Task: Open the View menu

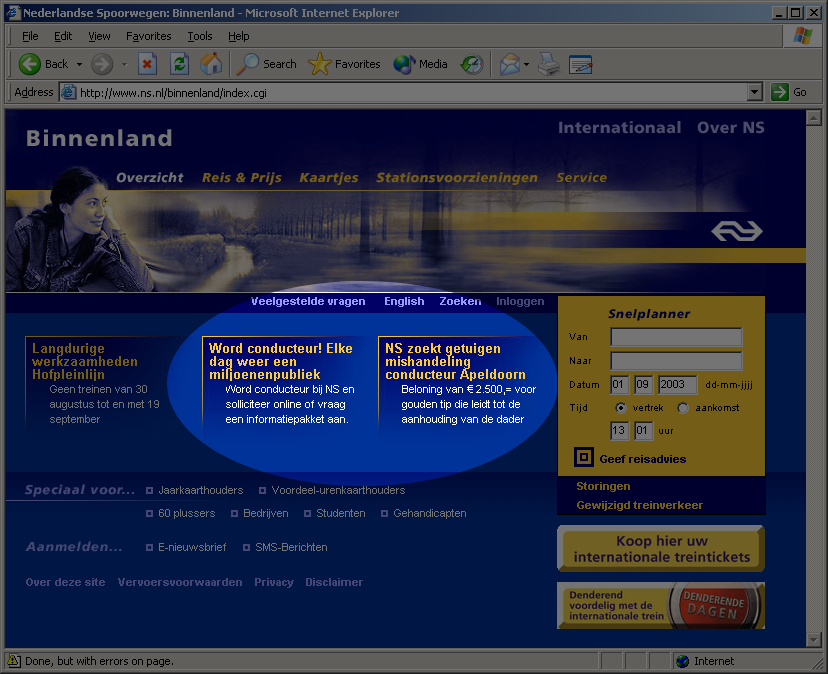Action: pos(99,36)
